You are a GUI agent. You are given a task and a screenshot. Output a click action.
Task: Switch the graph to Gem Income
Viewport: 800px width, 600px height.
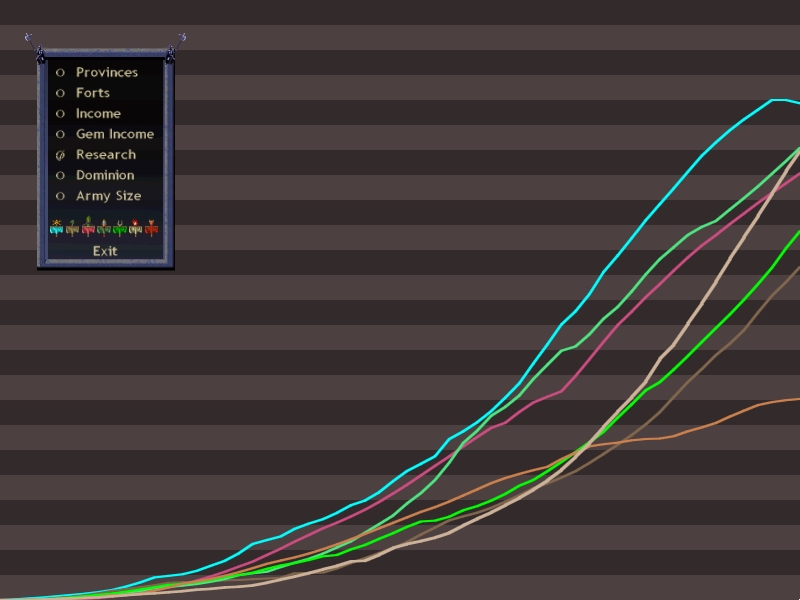click(x=105, y=134)
